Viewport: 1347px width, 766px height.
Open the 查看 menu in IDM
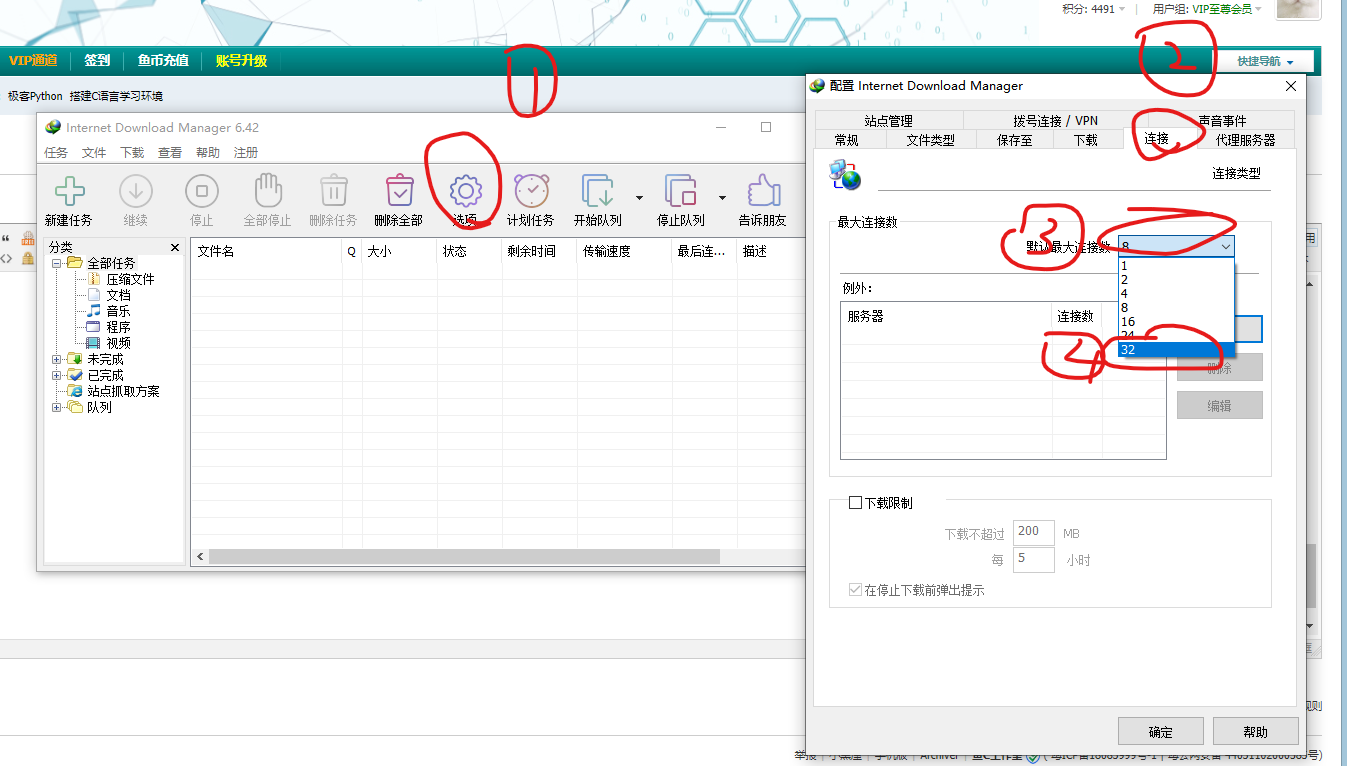[x=170, y=153]
